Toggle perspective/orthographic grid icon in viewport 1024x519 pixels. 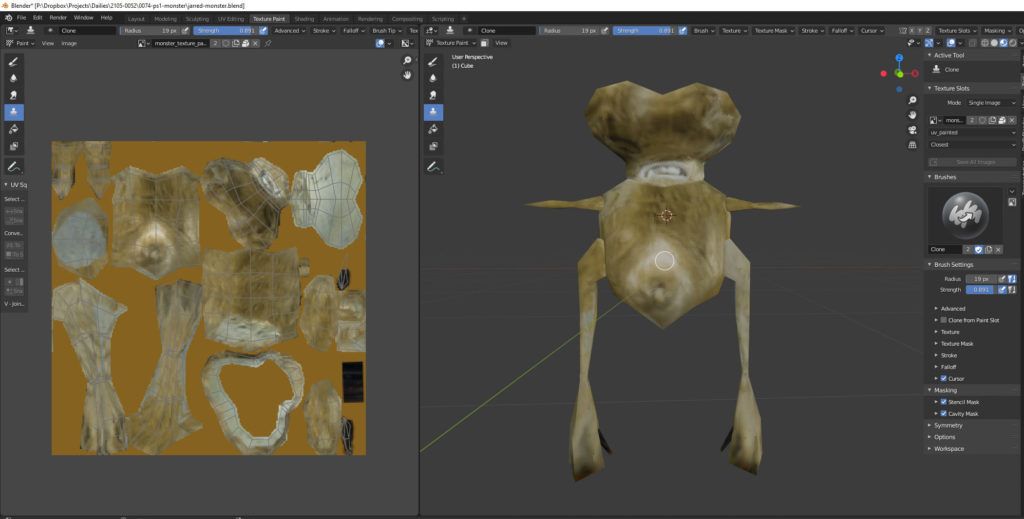[912, 145]
